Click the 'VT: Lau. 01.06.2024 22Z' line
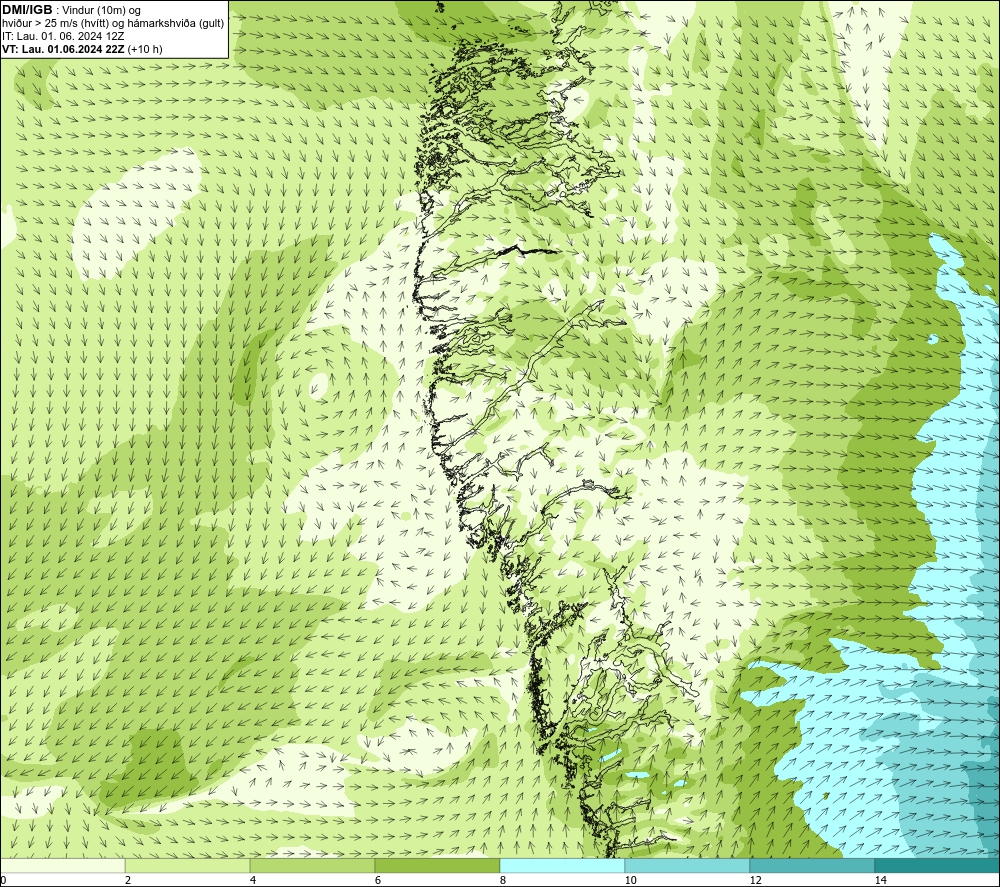Screen dimensions: 1000x887 tap(63, 49)
